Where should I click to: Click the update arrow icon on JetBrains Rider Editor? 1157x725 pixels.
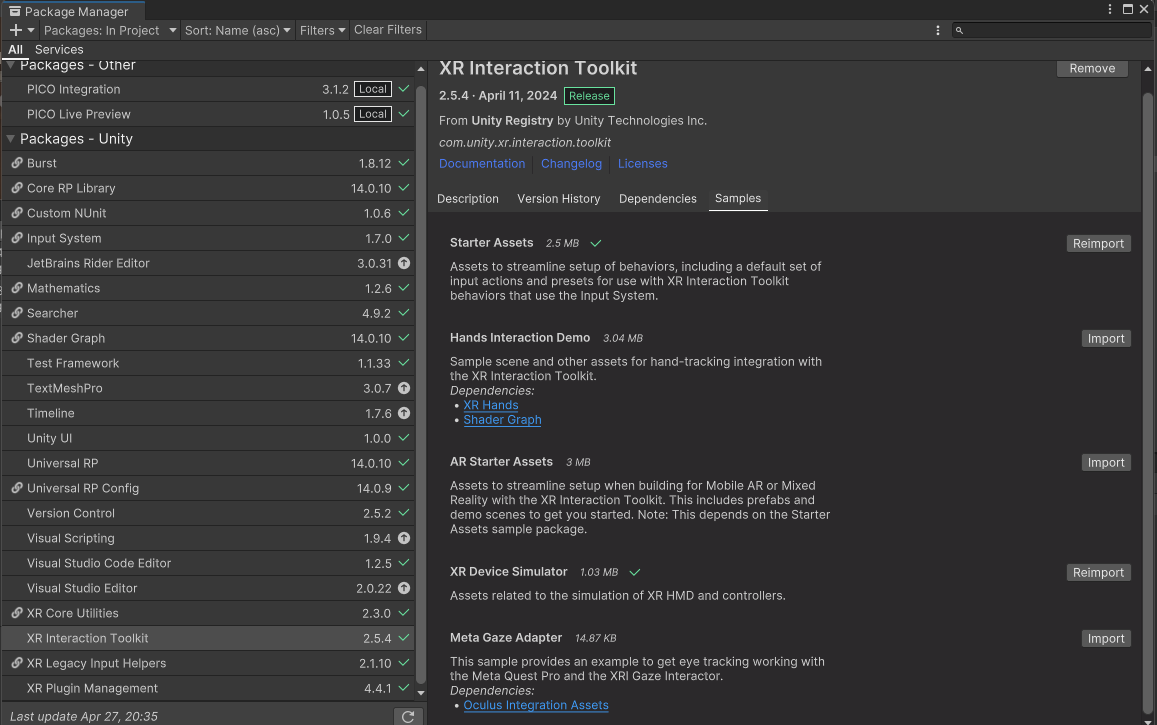[404, 263]
